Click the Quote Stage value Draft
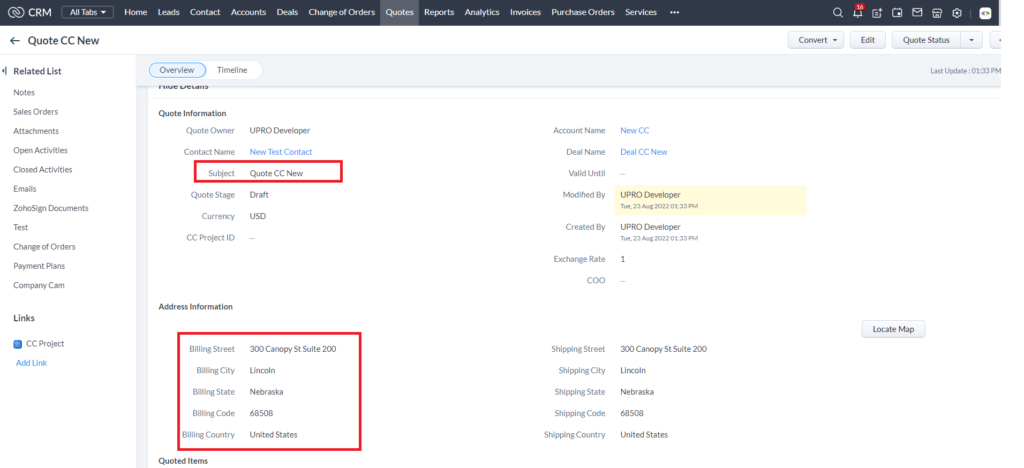The width and height of the screenshot is (1024, 468). tap(259, 195)
